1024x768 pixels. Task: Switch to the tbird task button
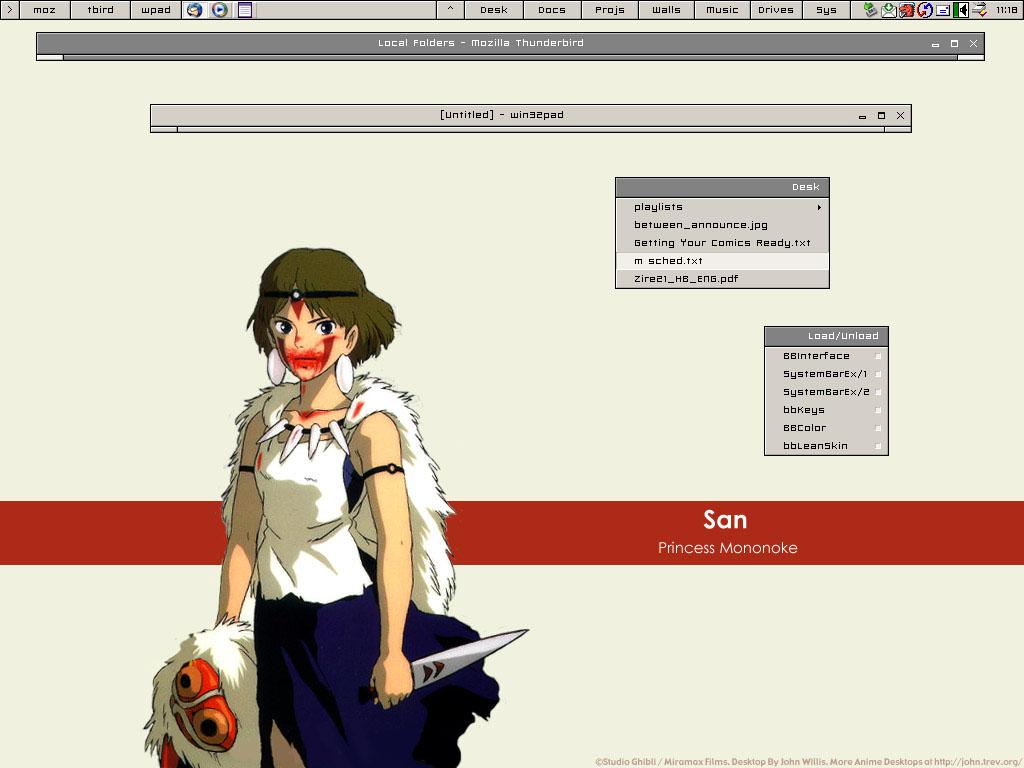tap(101, 10)
